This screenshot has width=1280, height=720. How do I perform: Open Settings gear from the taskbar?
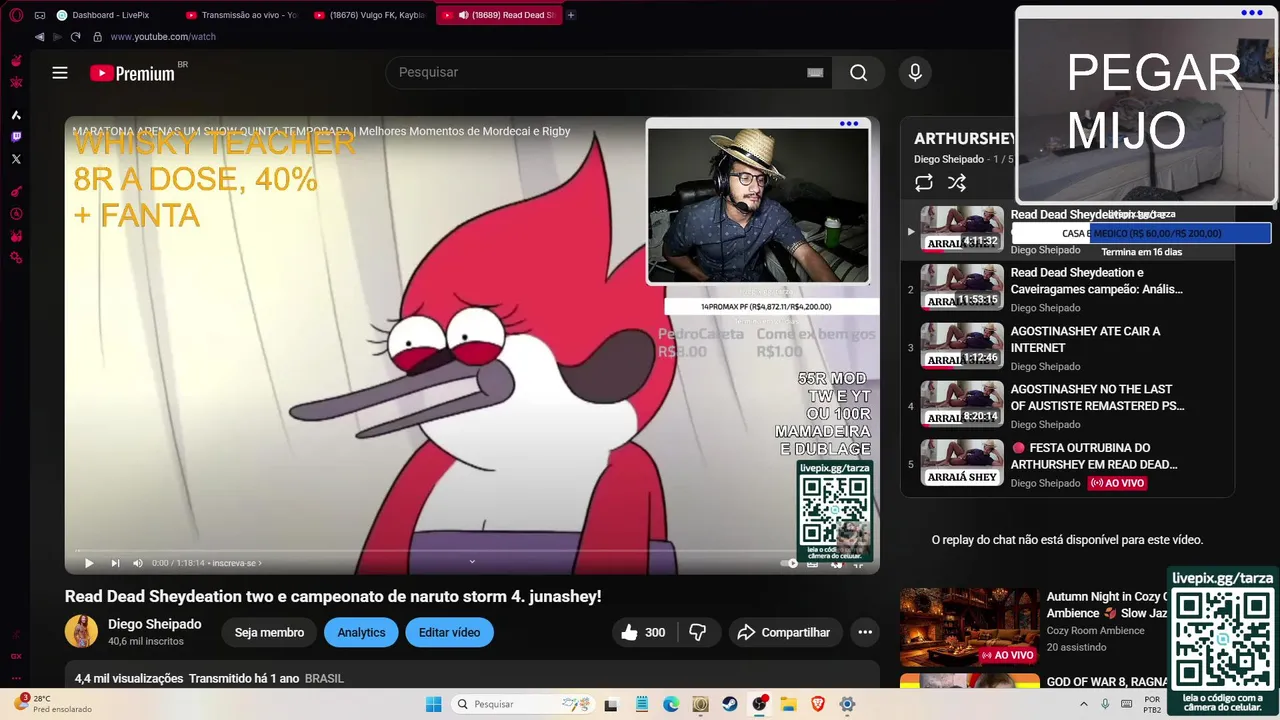point(847,704)
